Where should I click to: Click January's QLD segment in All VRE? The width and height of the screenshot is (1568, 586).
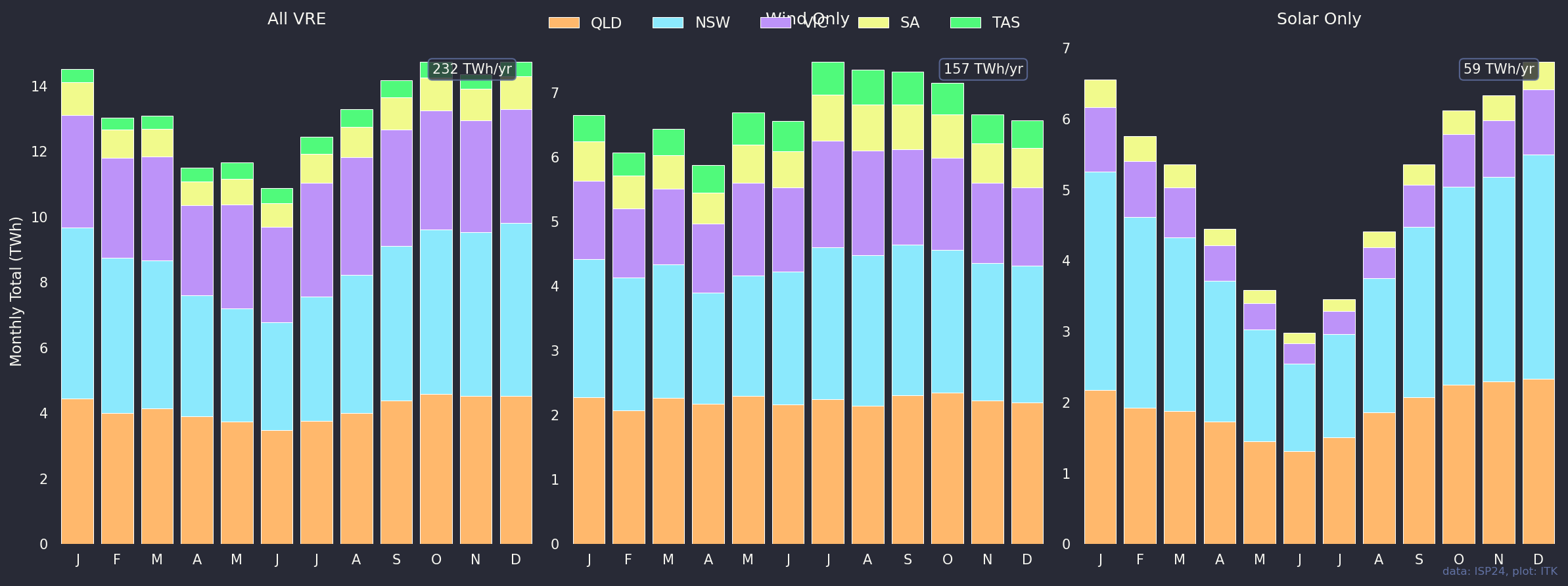coord(78,471)
